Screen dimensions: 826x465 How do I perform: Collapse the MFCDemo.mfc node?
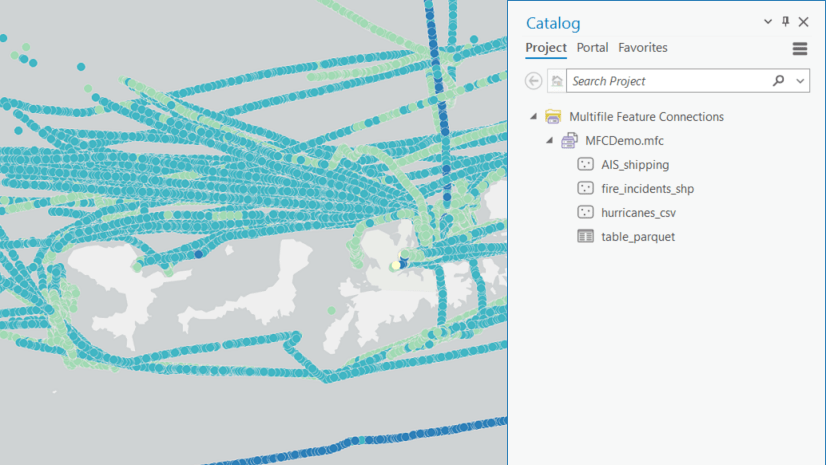pos(549,141)
